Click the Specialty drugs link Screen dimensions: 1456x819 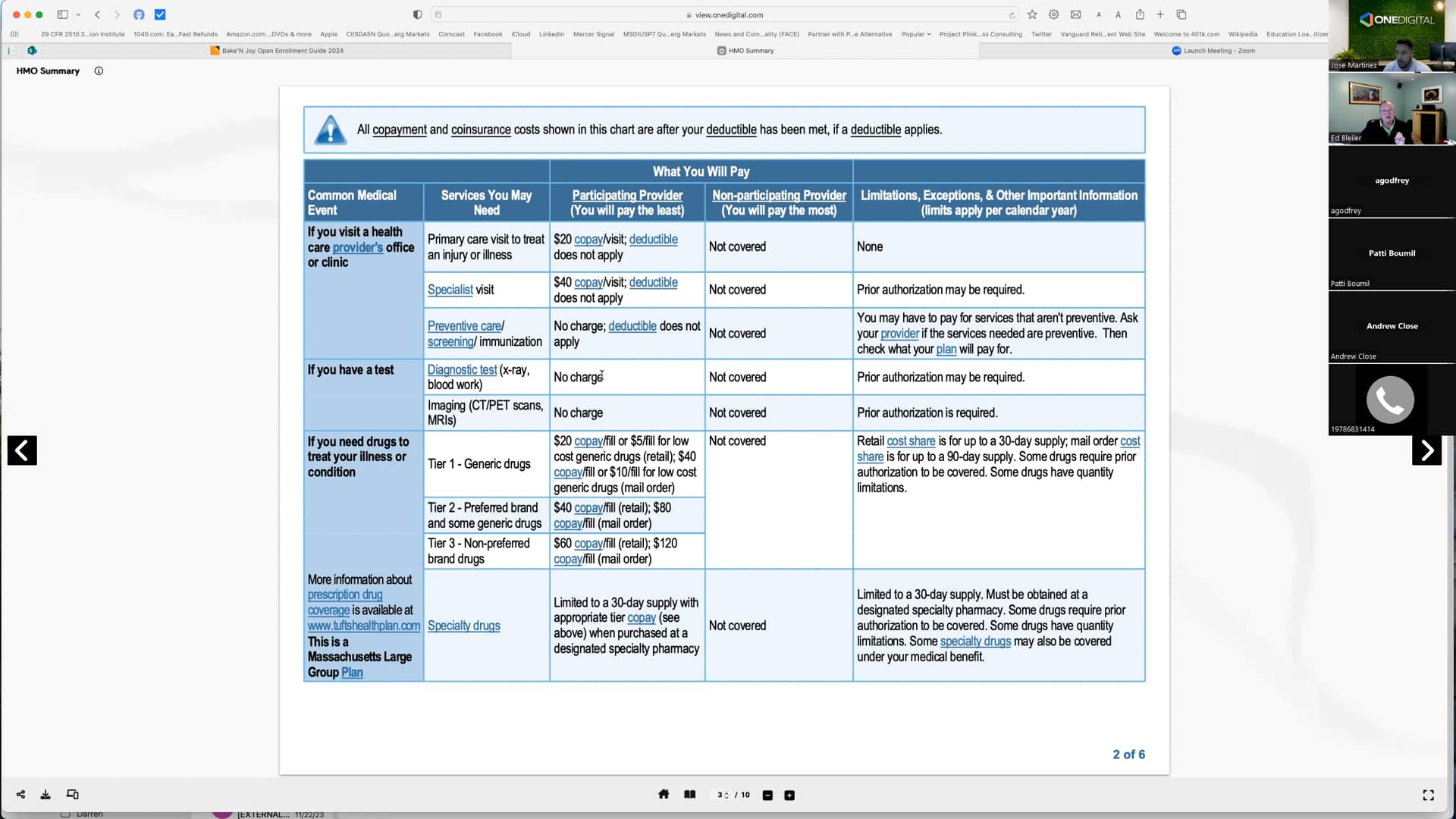[x=463, y=626]
